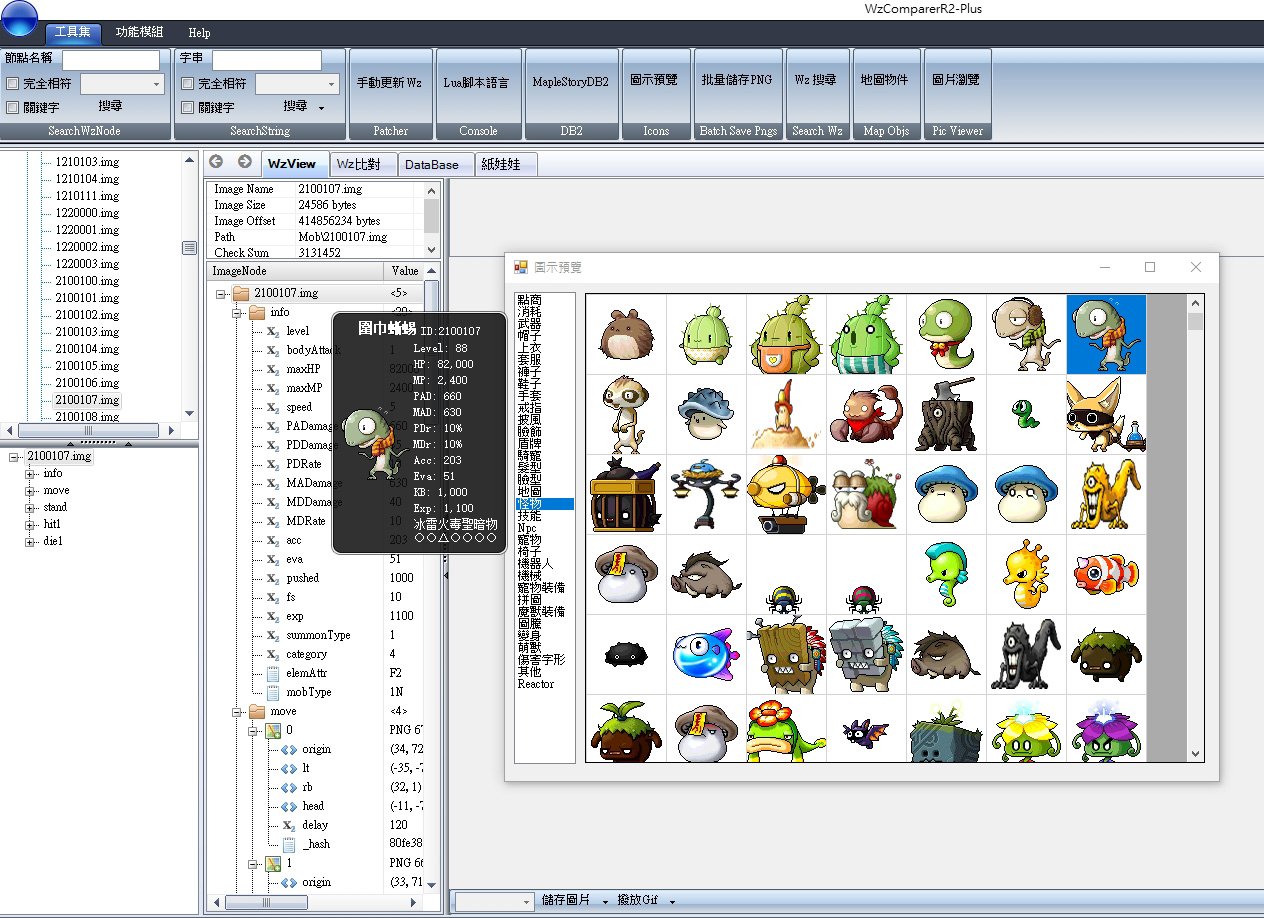Enable 關鍵字 checkbox in SearchString
This screenshot has width=1264, height=918.
[x=187, y=107]
